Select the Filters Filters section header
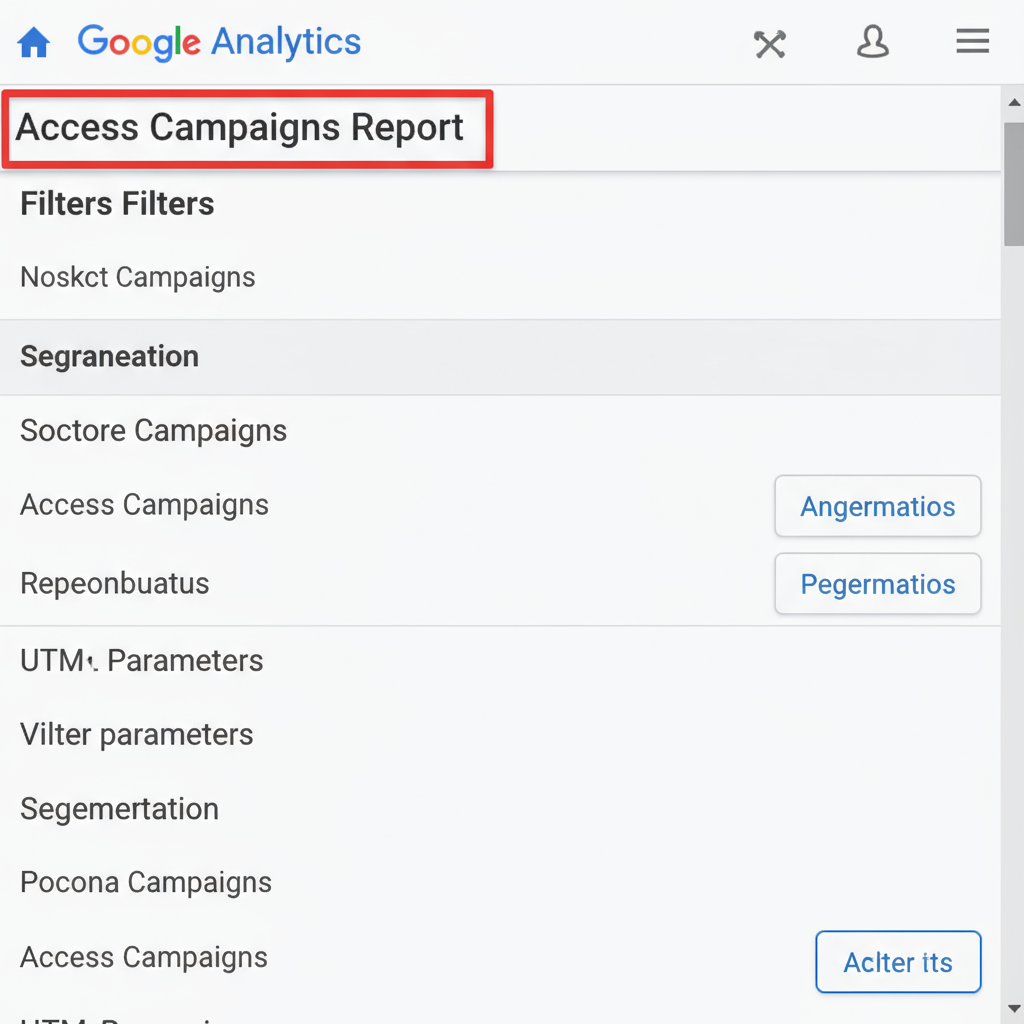Viewport: 1024px width, 1024px height. pyautogui.click(x=117, y=204)
